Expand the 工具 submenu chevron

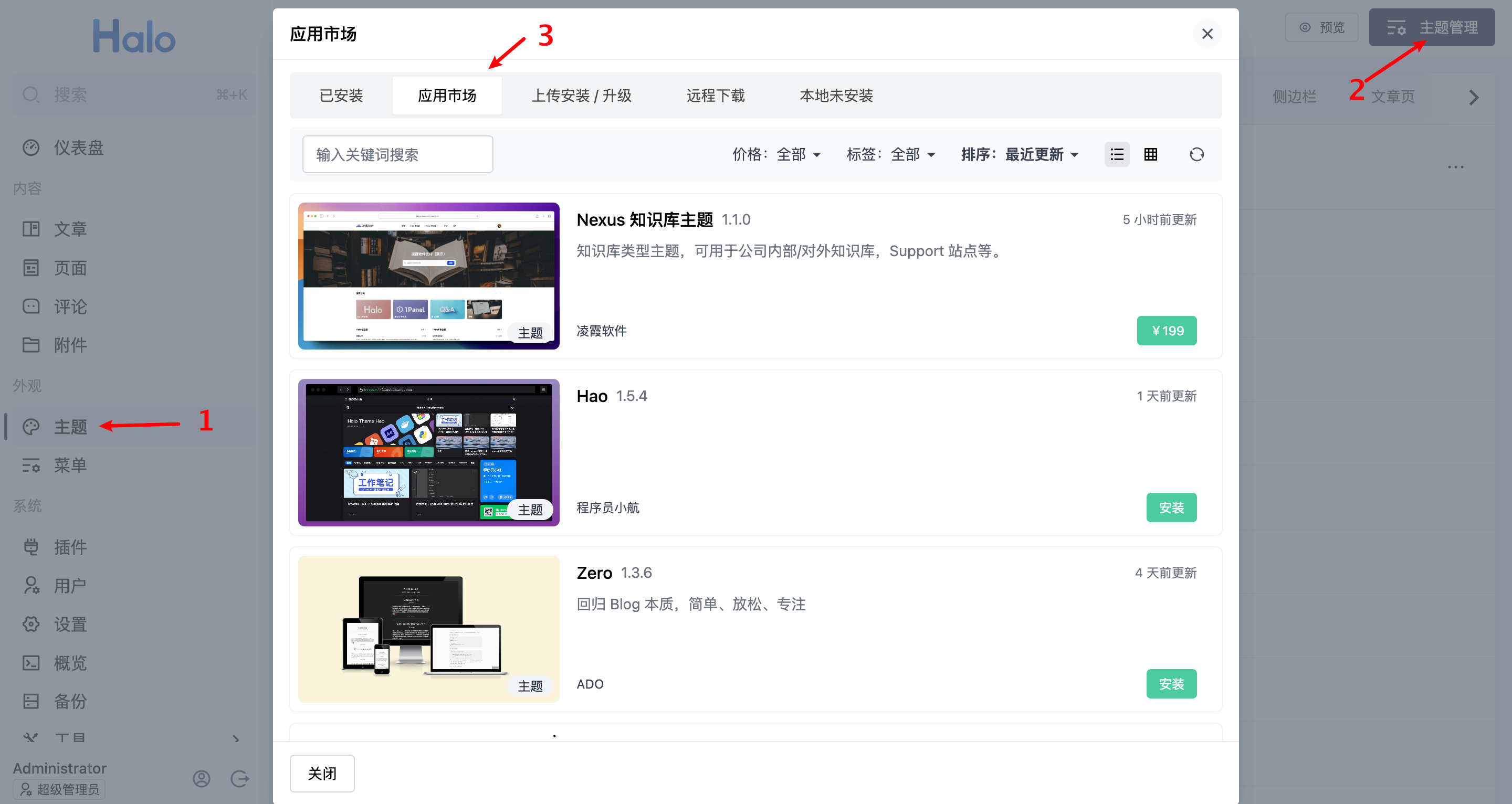(x=236, y=739)
